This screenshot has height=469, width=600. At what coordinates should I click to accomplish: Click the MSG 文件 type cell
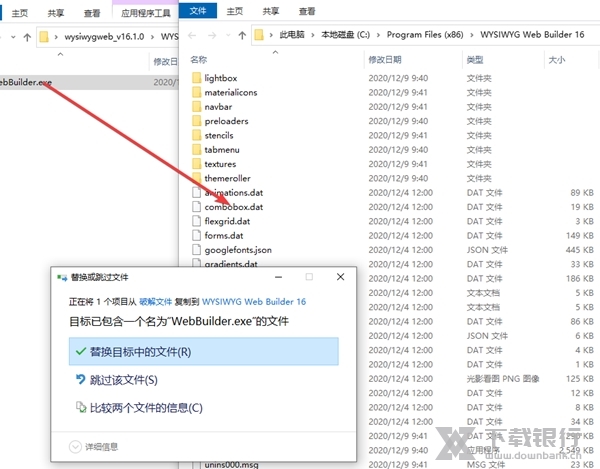click(486, 464)
